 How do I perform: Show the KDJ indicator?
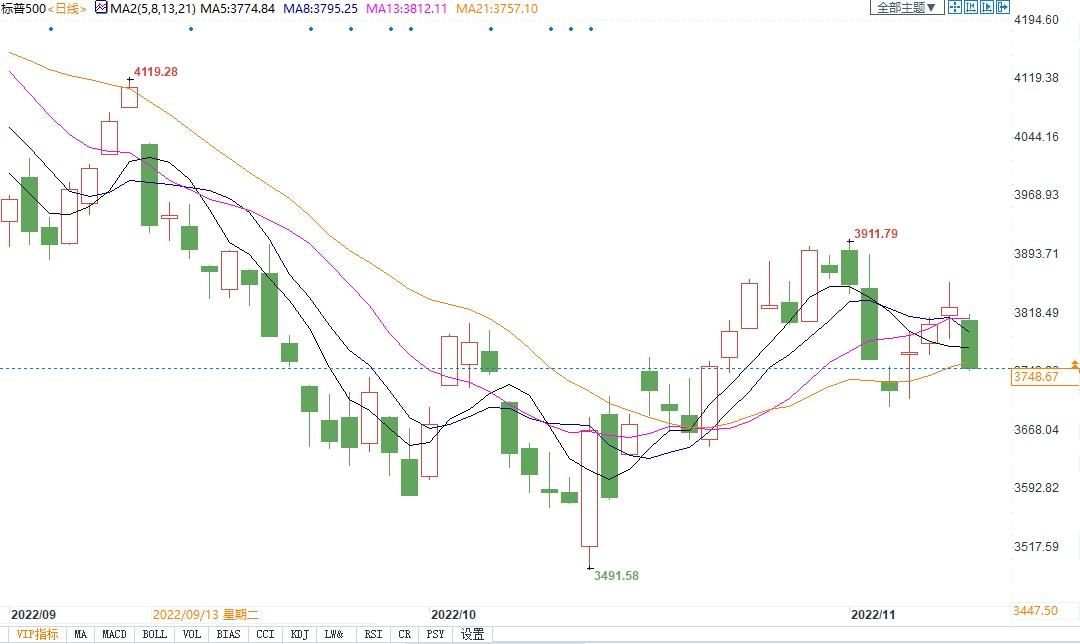pyautogui.click(x=299, y=634)
